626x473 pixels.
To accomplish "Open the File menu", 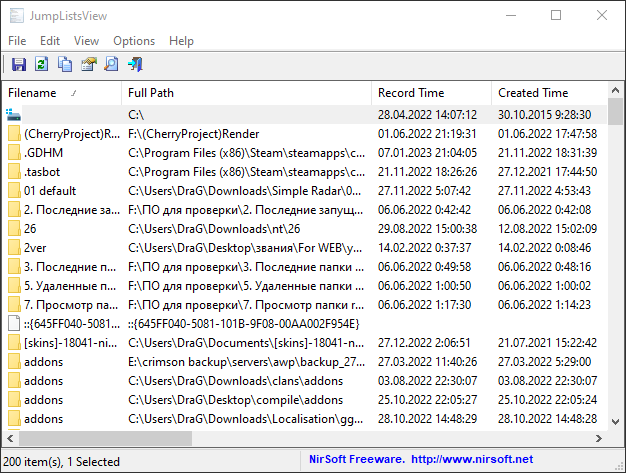I will [x=17, y=41].
